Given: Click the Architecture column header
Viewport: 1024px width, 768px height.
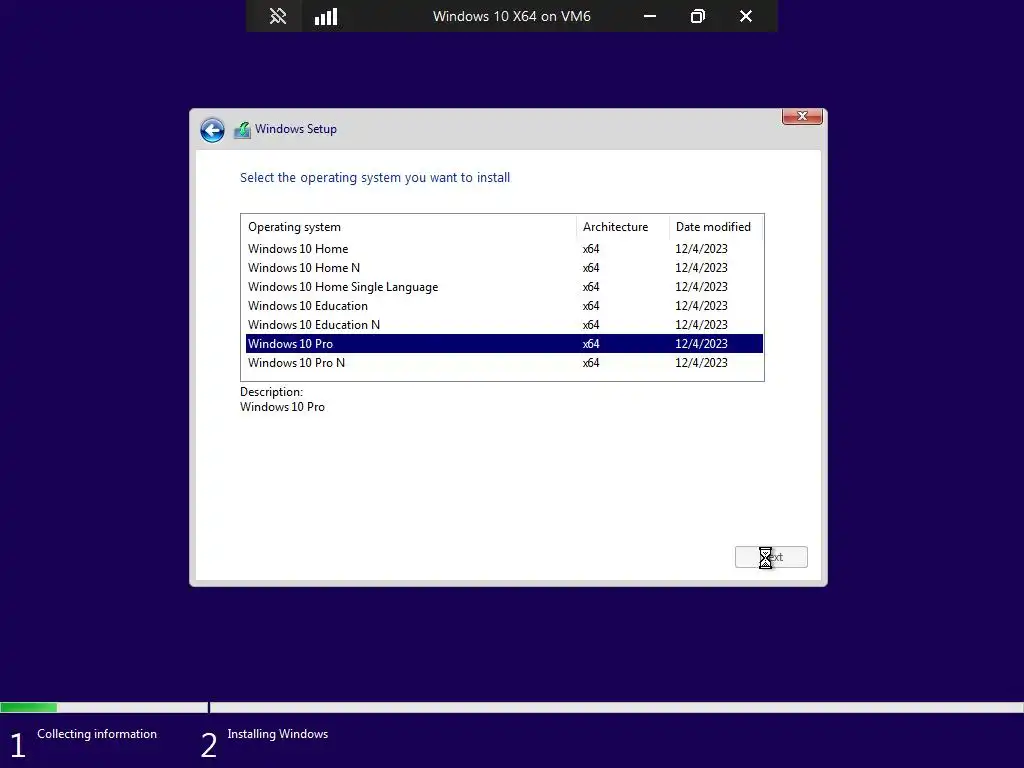Looking at the screenshot, I should [623, 227].
